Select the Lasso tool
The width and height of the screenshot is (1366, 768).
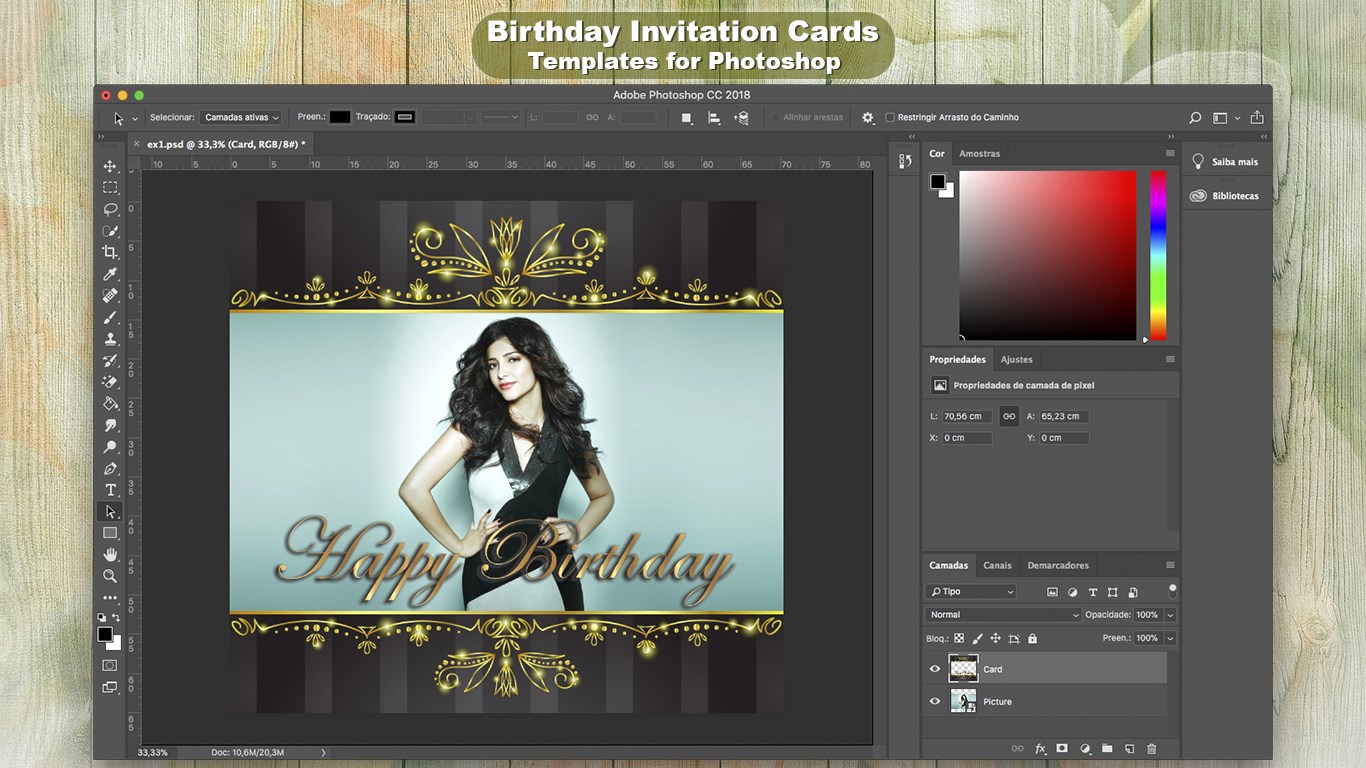[110, 209]
